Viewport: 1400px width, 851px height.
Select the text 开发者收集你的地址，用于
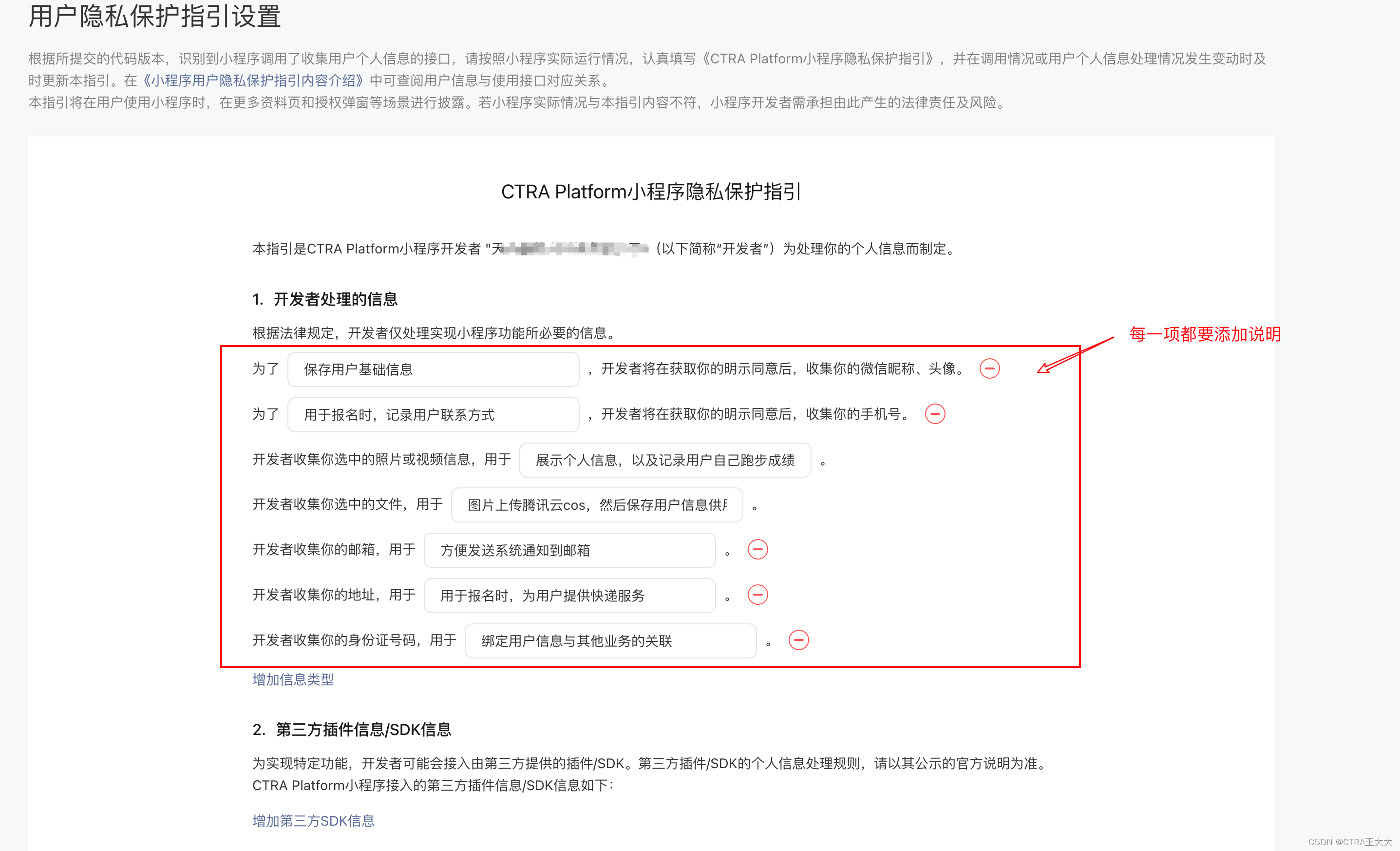click(334, 595)
